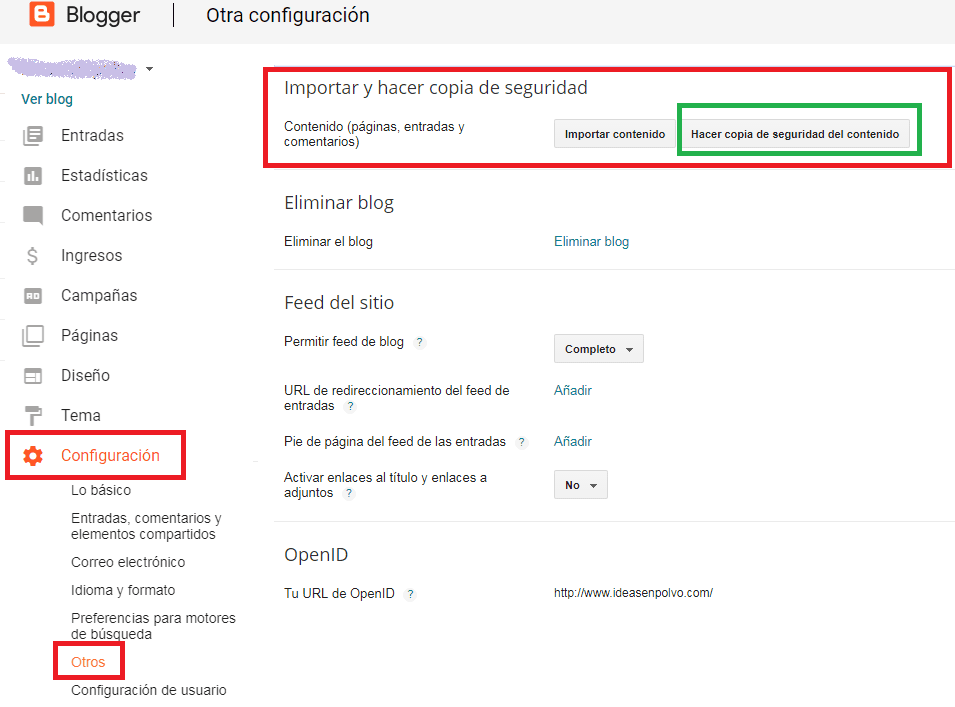Open Entradas in the sidebar
The height and width of the screenshot is (707, 955).
coord(92,135)
